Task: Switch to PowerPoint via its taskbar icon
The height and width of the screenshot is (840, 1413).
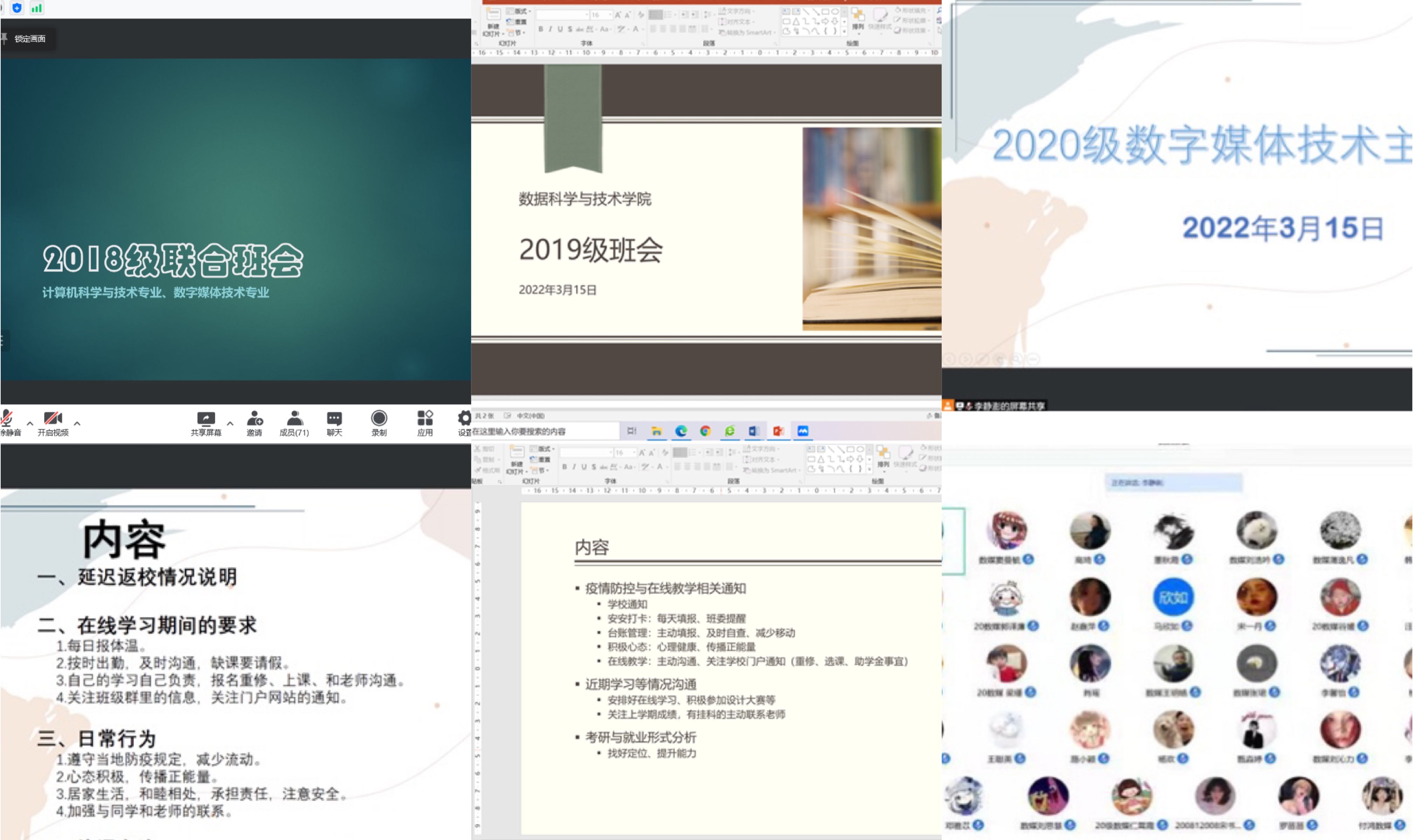Action: click(x=778, y=431)
